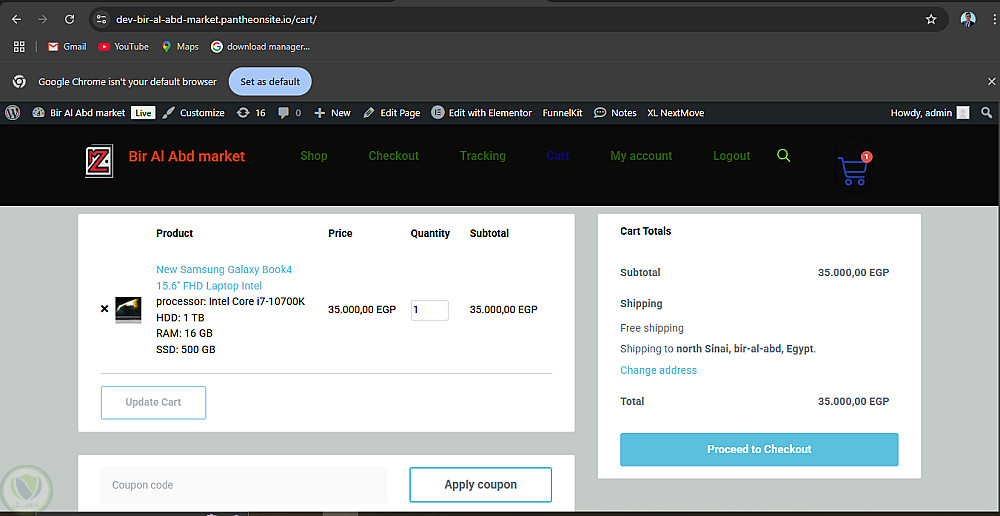Viewport: 1000px width, 516px height.
Task: Bookmark this page with the star icon
Action: 931,19
